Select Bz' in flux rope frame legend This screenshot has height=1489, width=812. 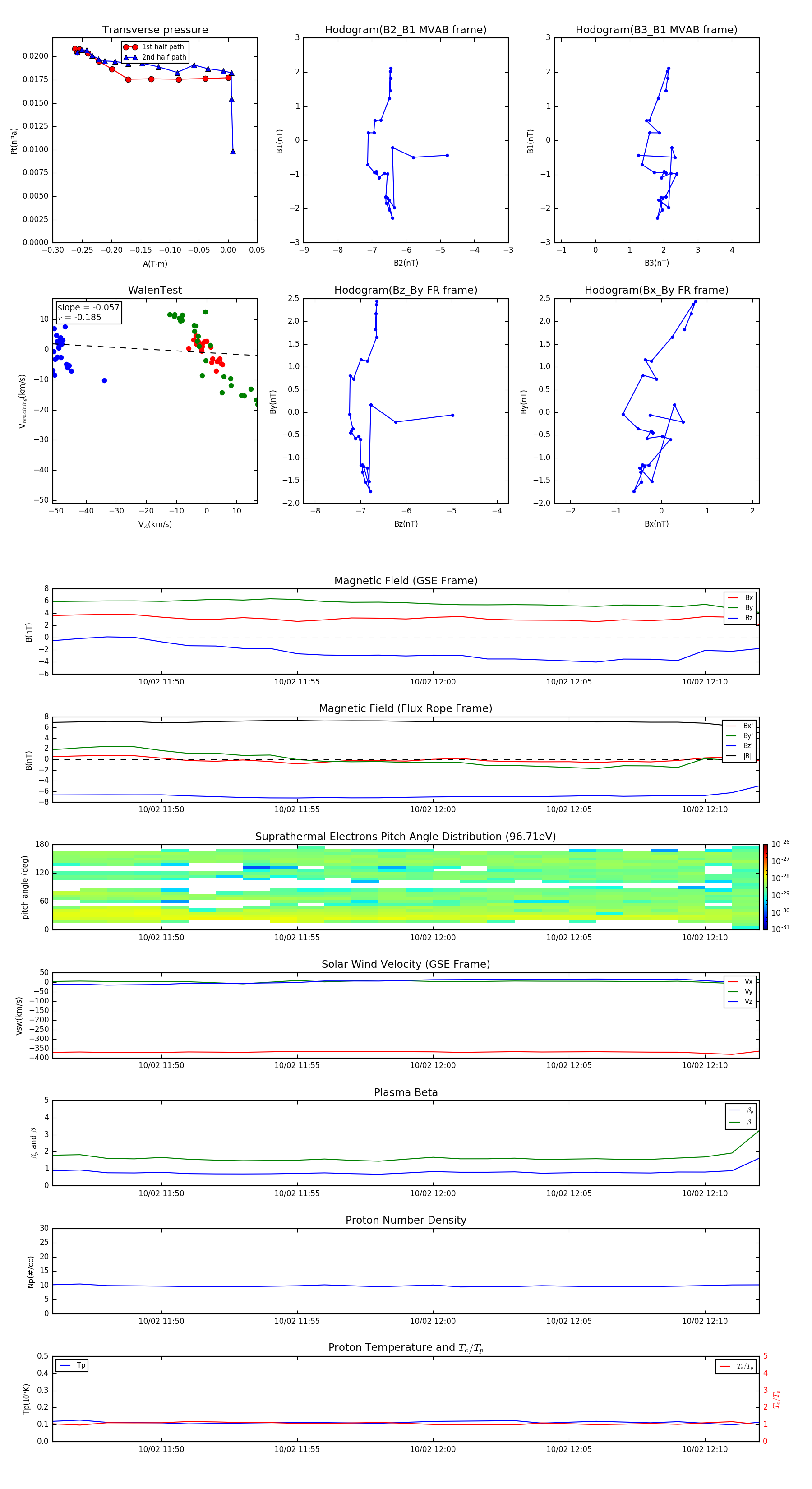[740, 746]
